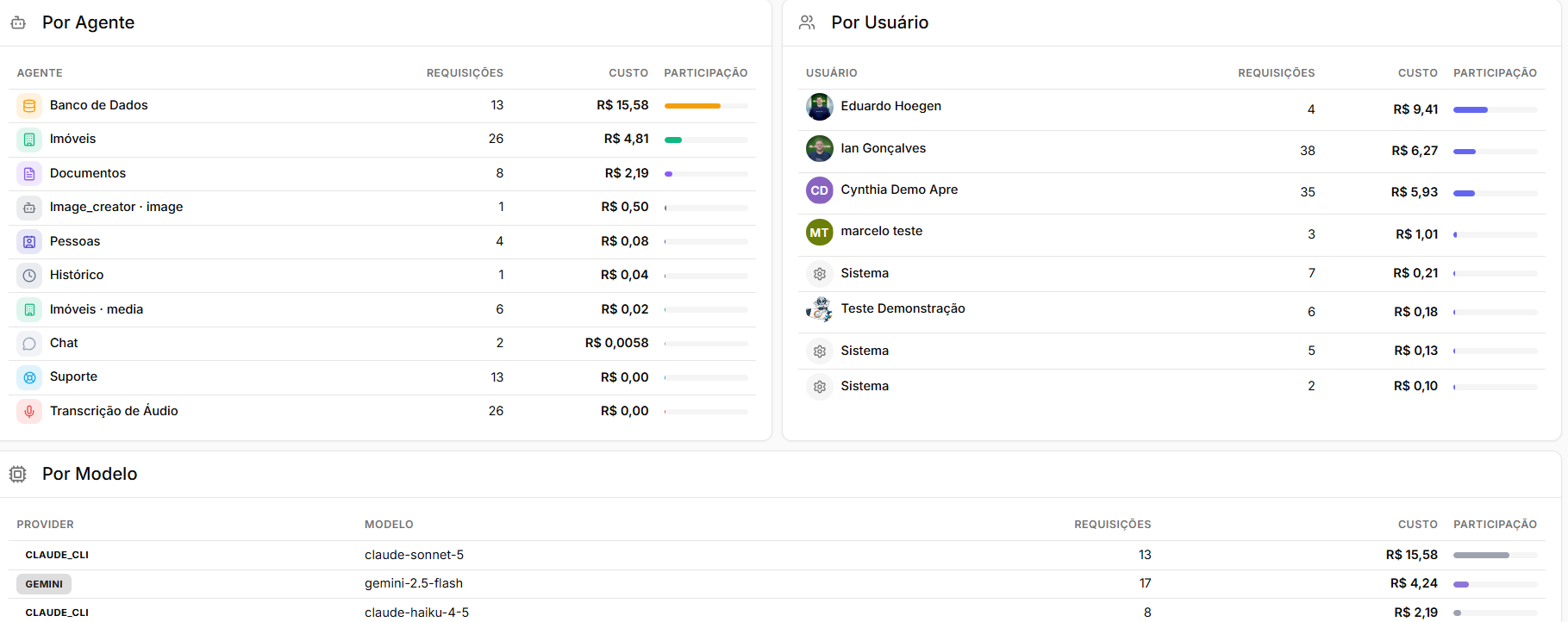Click the Histórico clock icon
Viewport: 1568px width, 622px height.
[29, 276]
